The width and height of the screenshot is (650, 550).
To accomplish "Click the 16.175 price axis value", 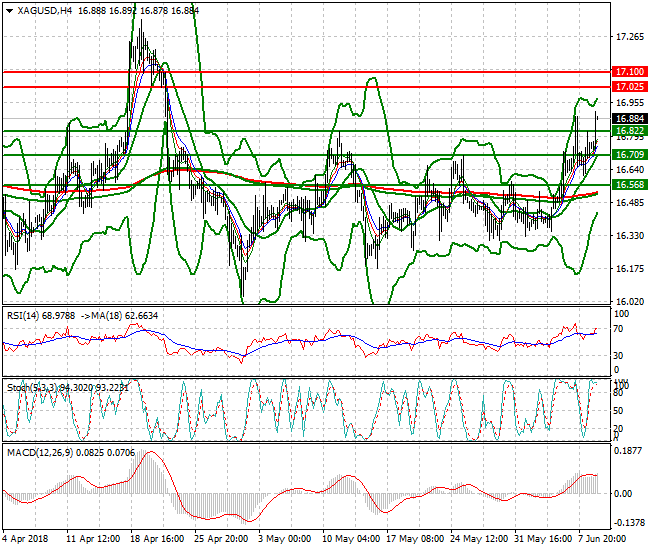I will 630,269.
